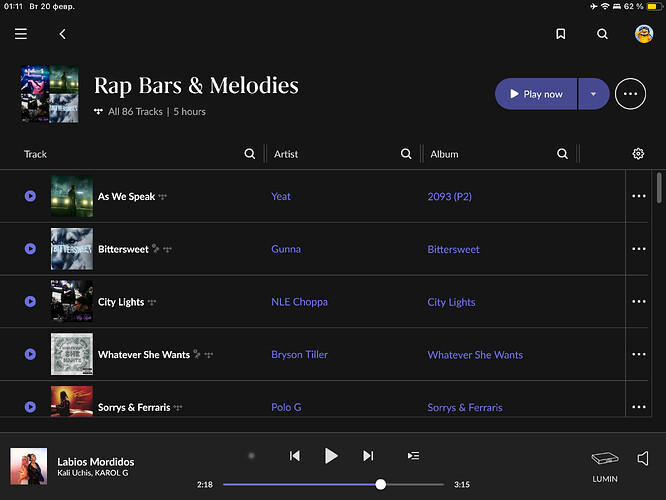The width and height of the screenshot is (666, 500).
Task: Open artist page for Bryson Tiller
Action: pos(299,354)
